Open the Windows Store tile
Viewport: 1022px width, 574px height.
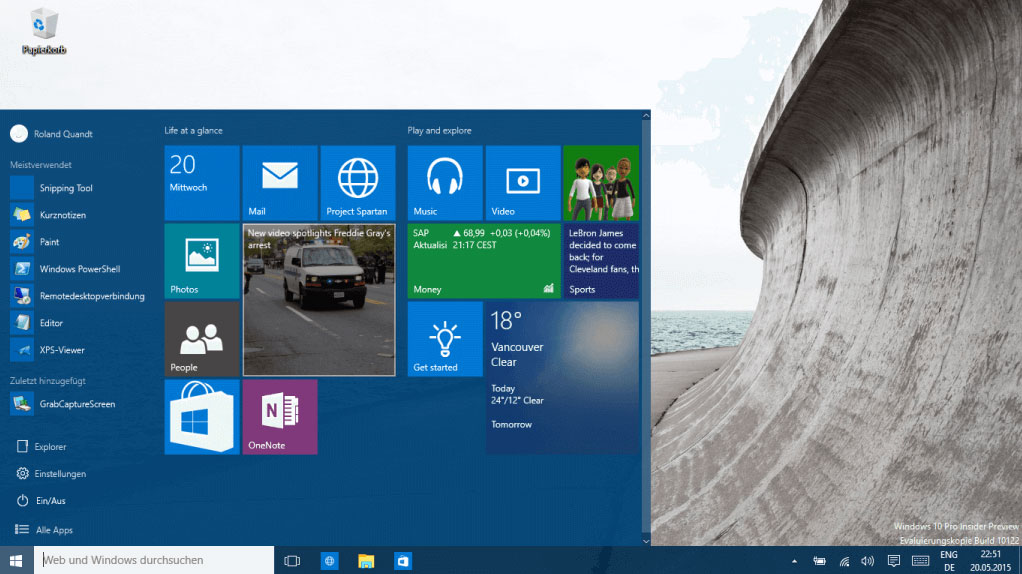(x=202, y=417)
